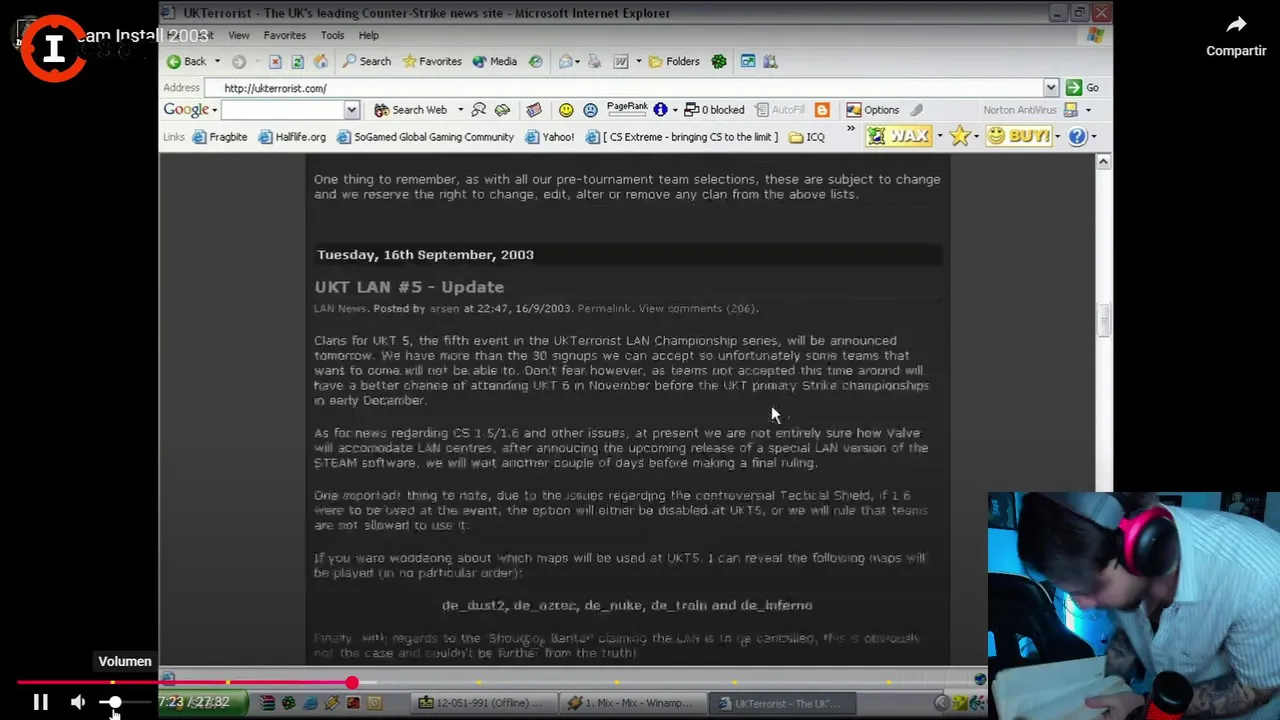
Task: Click the sad vote smiley icon
Action: (x=590, y=110)
